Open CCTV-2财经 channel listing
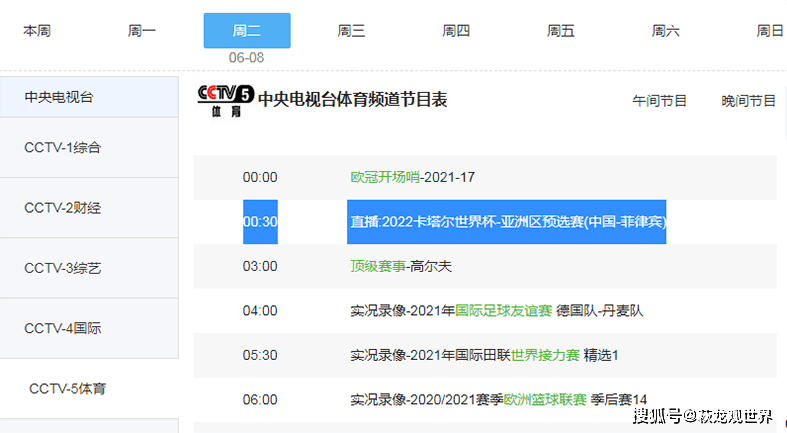 pyautogui.click(x=62, y=208)
